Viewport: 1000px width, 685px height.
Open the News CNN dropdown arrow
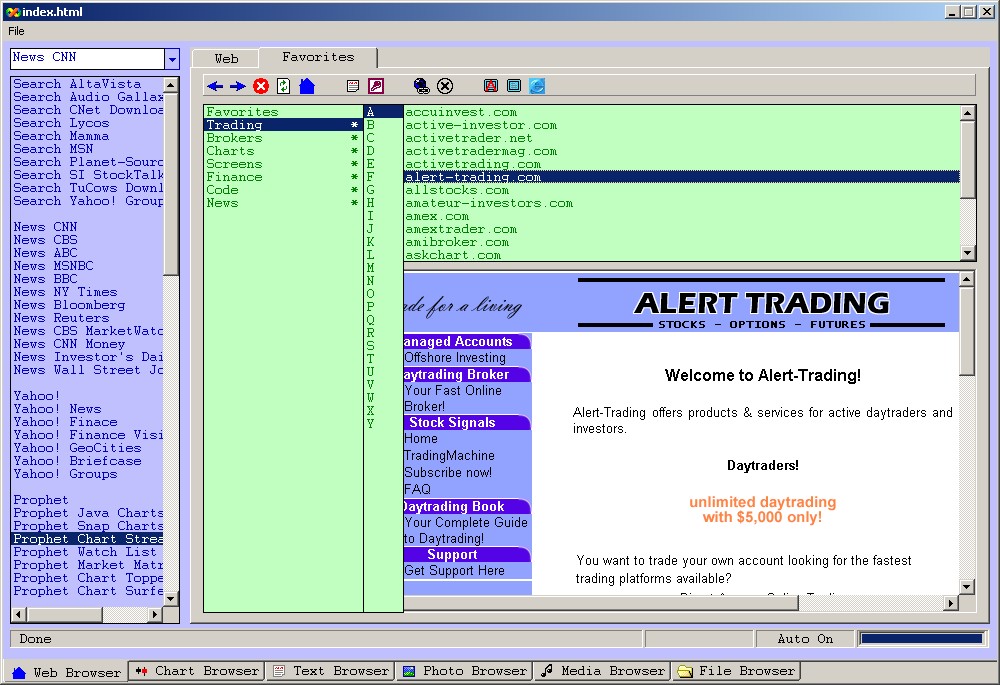coord(171,59)
